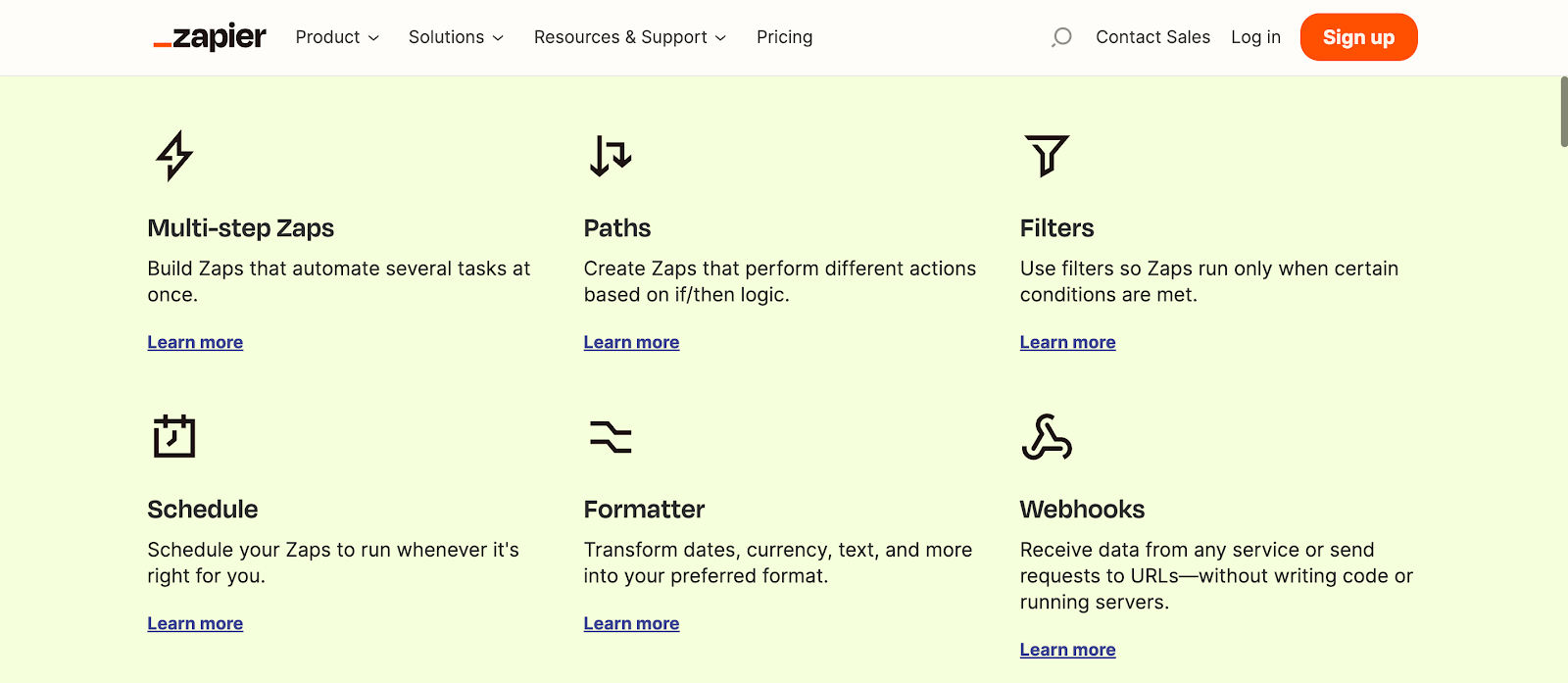
Task: Go home via the Zapier logo
Action: pyautogui.click(x=210, y=37)
